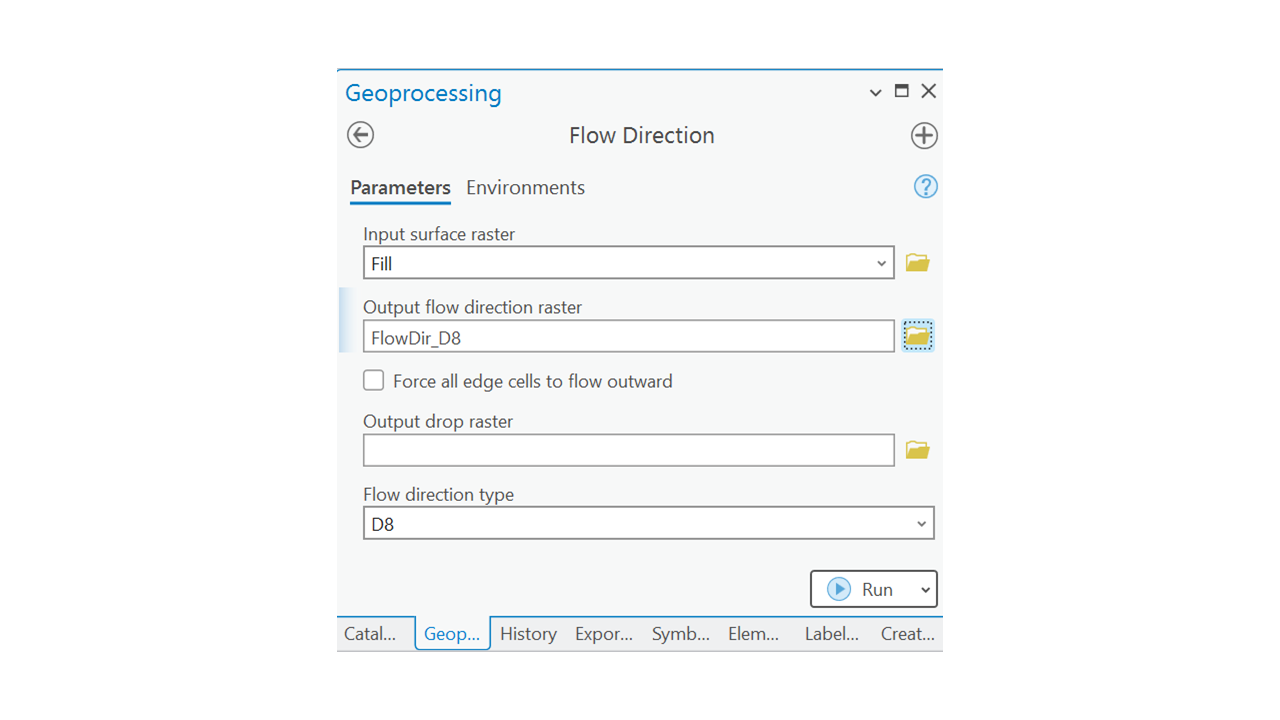The height and width of the screenshot is (720, 1280).
Task: Open the Symbology pane tab
Action: (680, 634)
